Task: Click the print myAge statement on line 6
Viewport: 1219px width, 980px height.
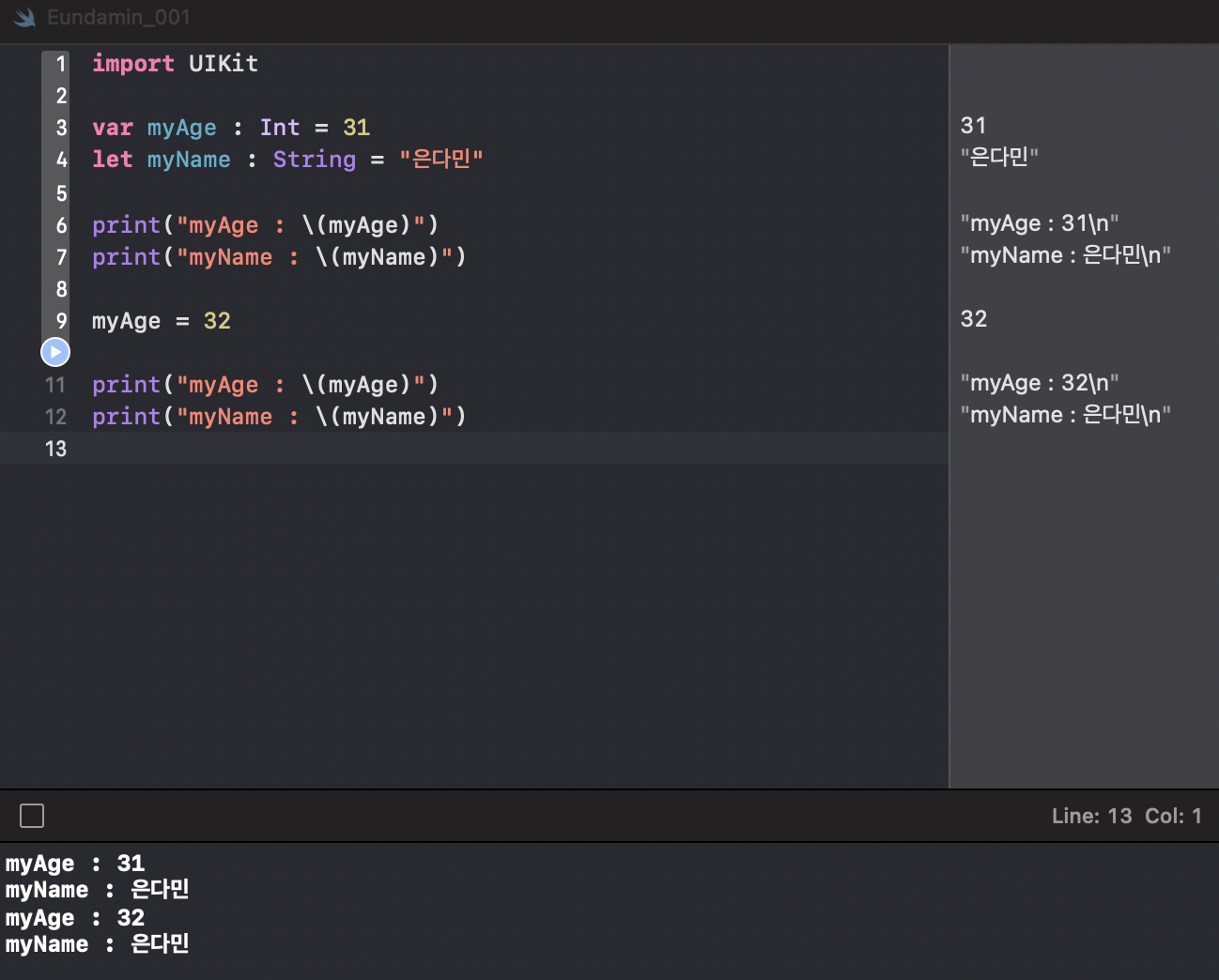Action: [x=265, y=225]
